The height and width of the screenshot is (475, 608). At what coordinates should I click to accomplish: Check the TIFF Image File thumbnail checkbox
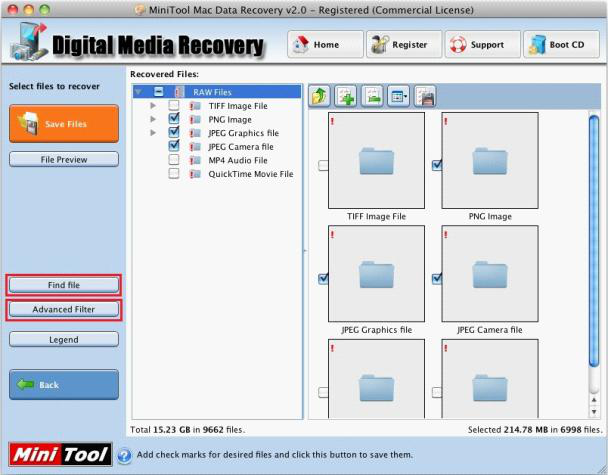(x=323, y=166)
